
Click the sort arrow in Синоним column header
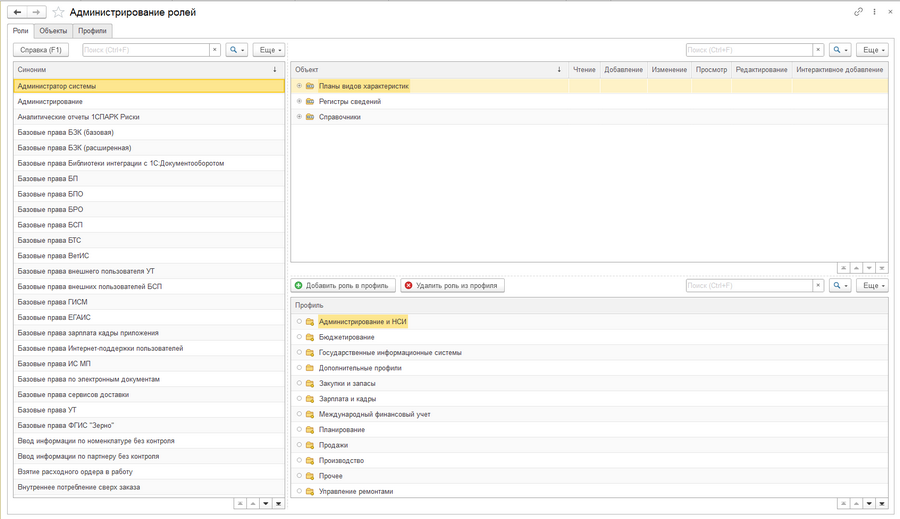point(275,69)
